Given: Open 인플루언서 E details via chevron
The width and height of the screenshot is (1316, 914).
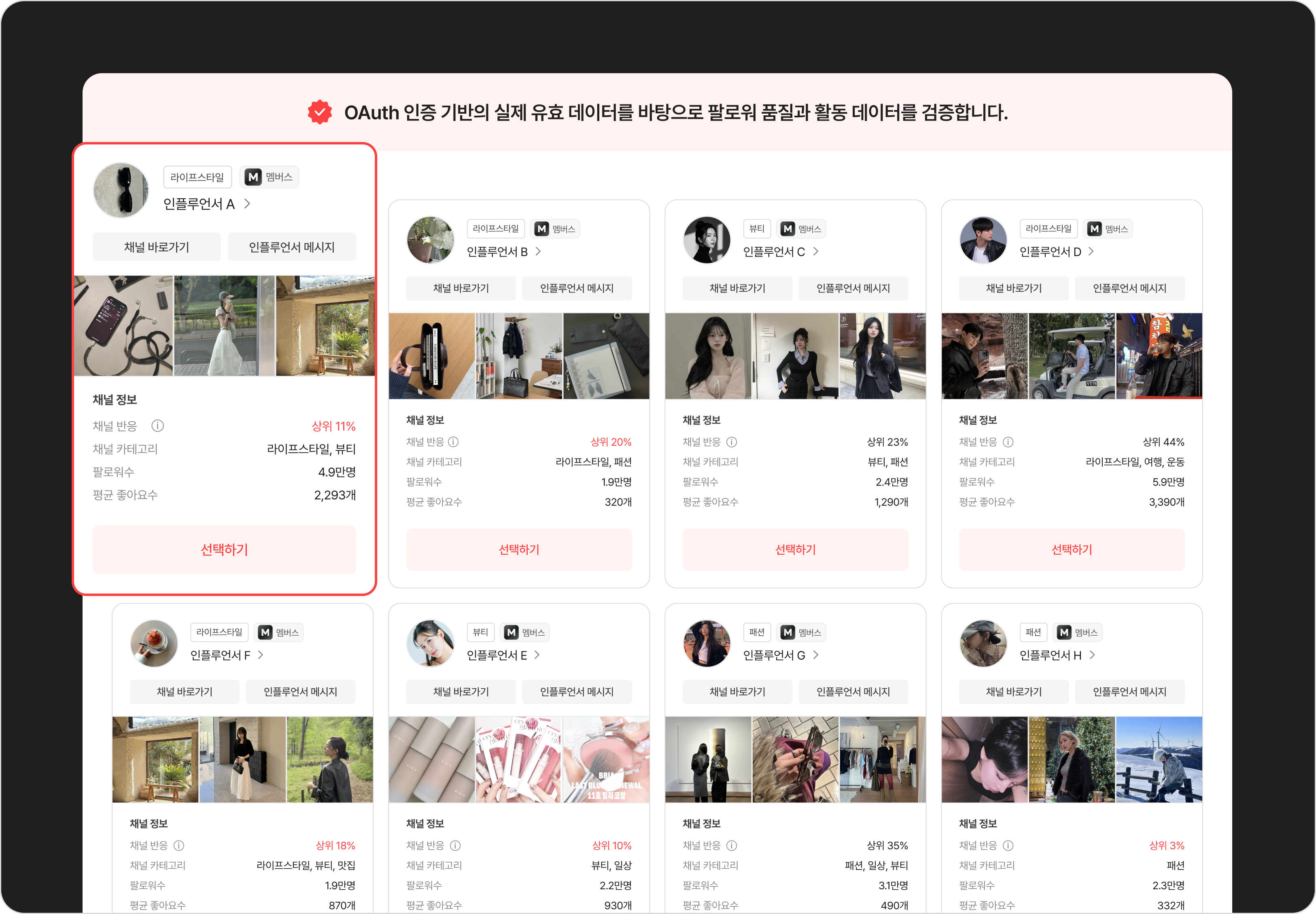Looking at the screenshot, I should click(537, 655).
